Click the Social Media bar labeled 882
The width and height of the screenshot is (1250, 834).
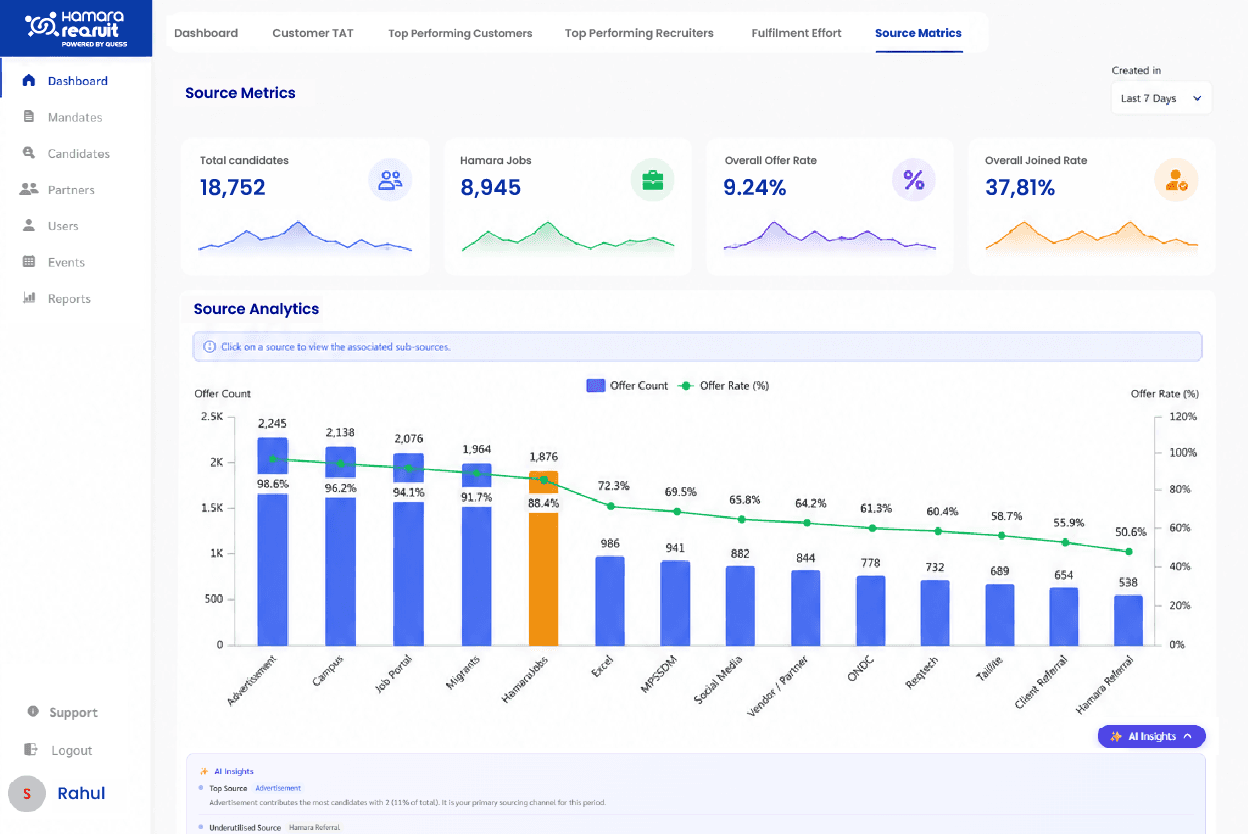tap(740, 605)
